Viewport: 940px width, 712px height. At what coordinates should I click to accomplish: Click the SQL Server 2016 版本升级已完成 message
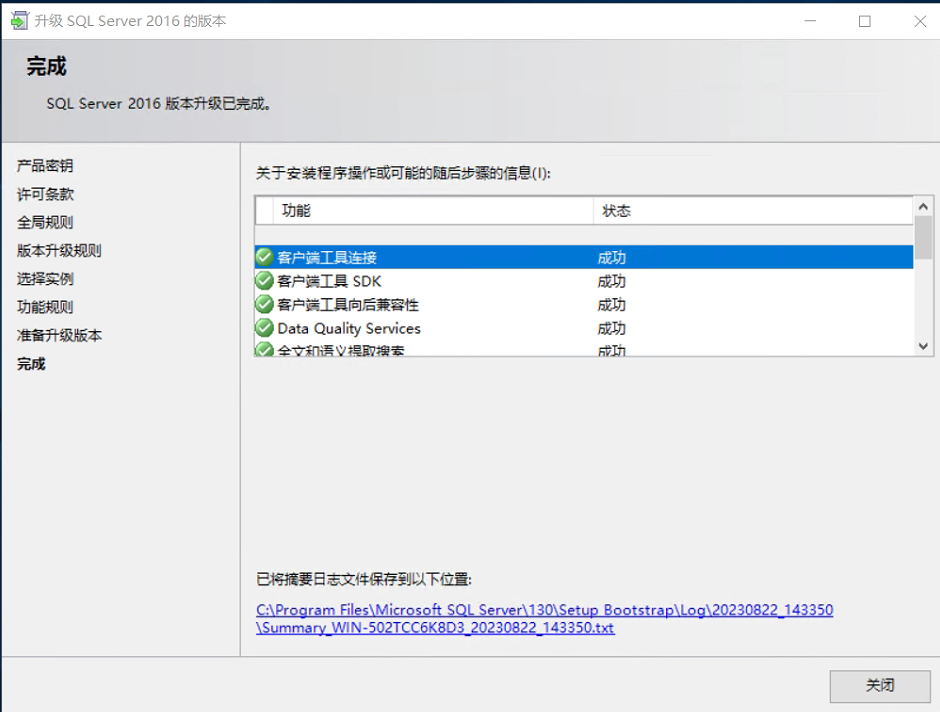[159, 104]
